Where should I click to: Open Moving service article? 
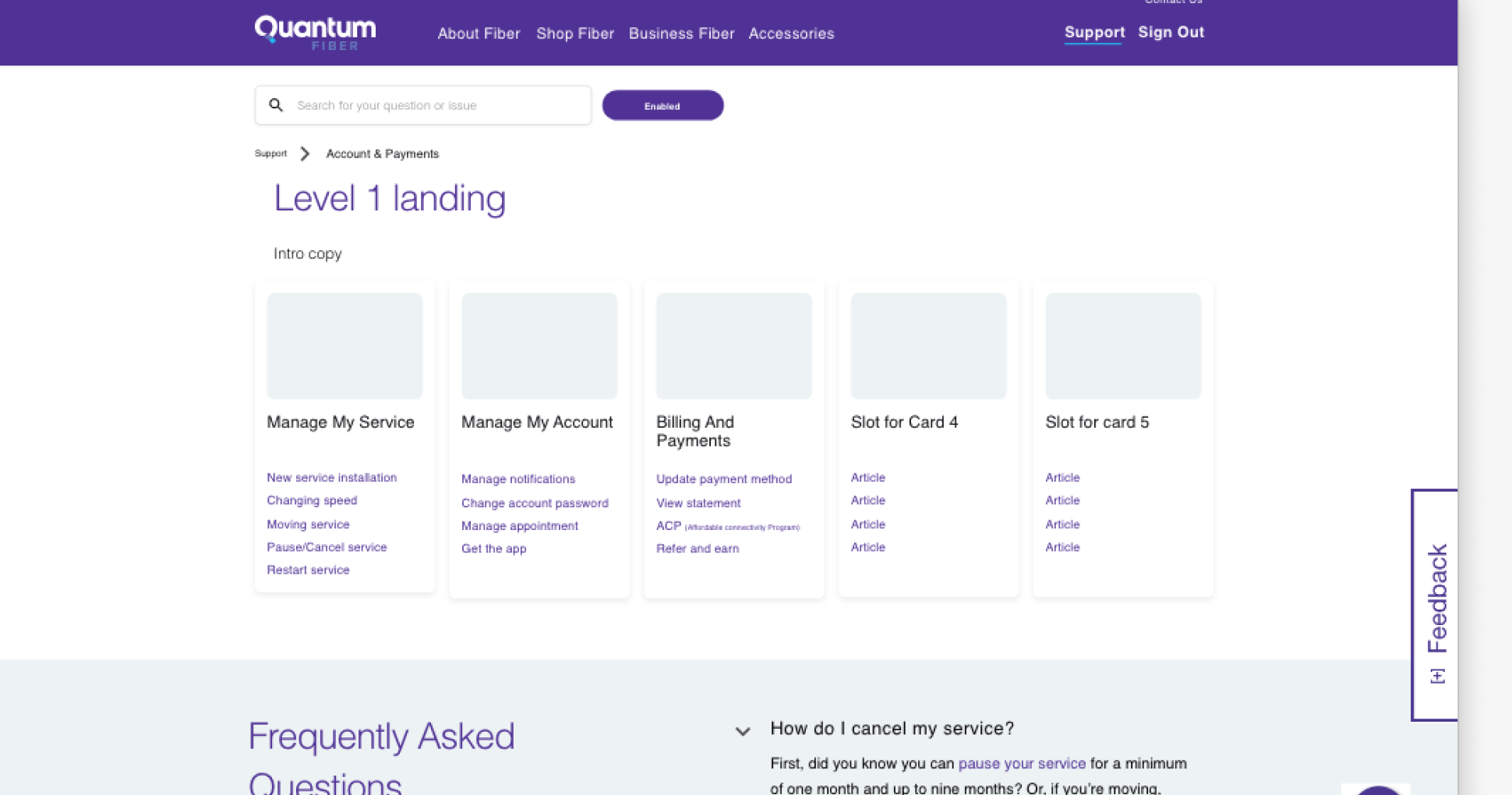pyautogui.click(x=308, y=524)
